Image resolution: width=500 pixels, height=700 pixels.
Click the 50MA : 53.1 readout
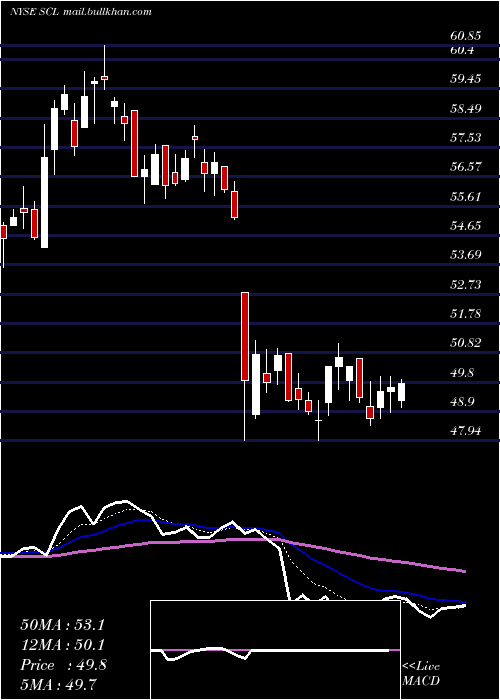[62, 625]
